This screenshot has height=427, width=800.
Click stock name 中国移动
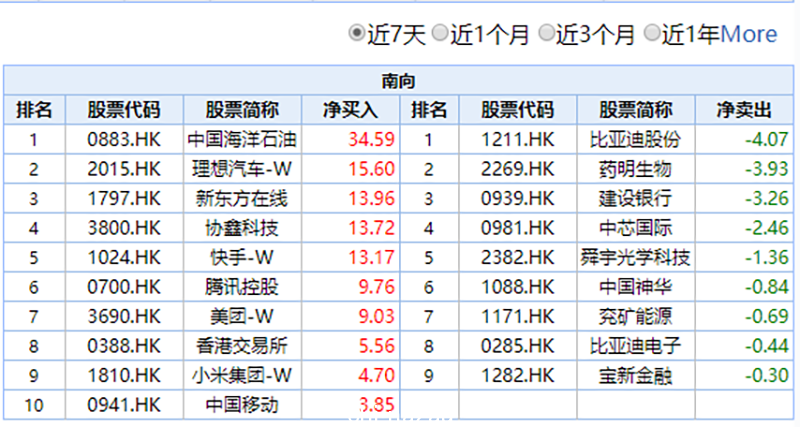click(x=242, y=405)
